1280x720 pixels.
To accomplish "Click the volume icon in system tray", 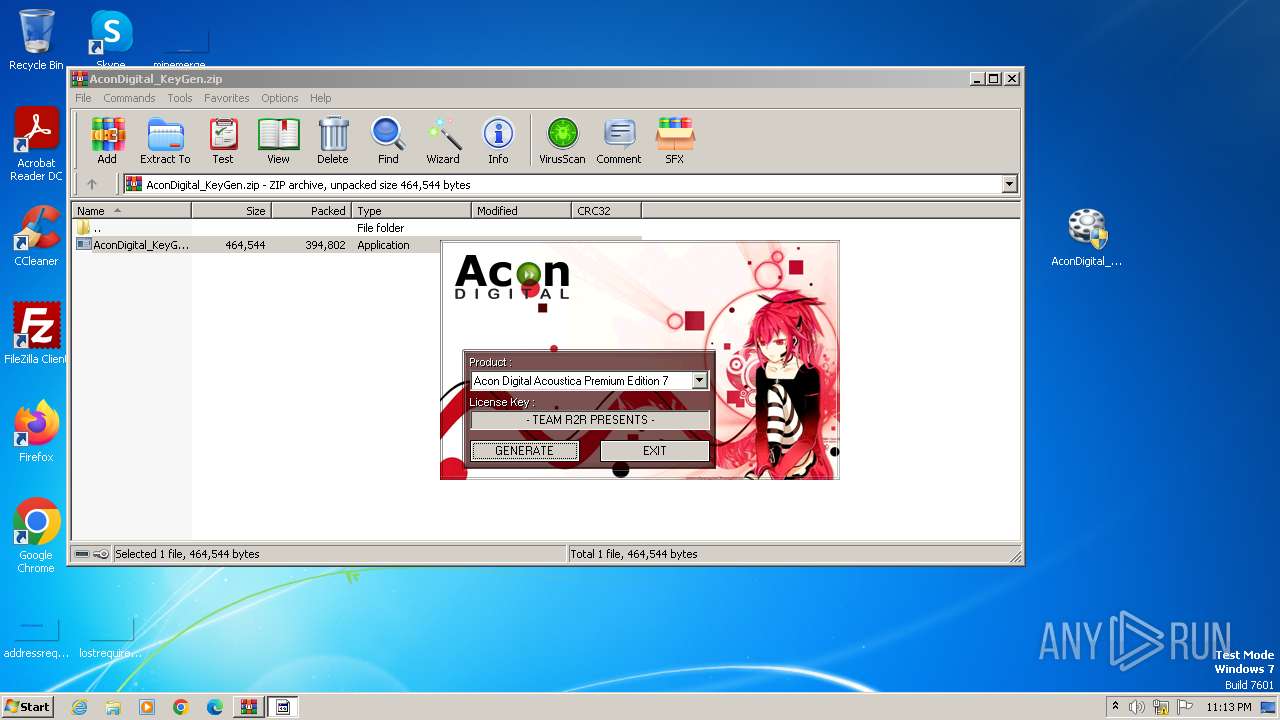I will pos(1137,707).
